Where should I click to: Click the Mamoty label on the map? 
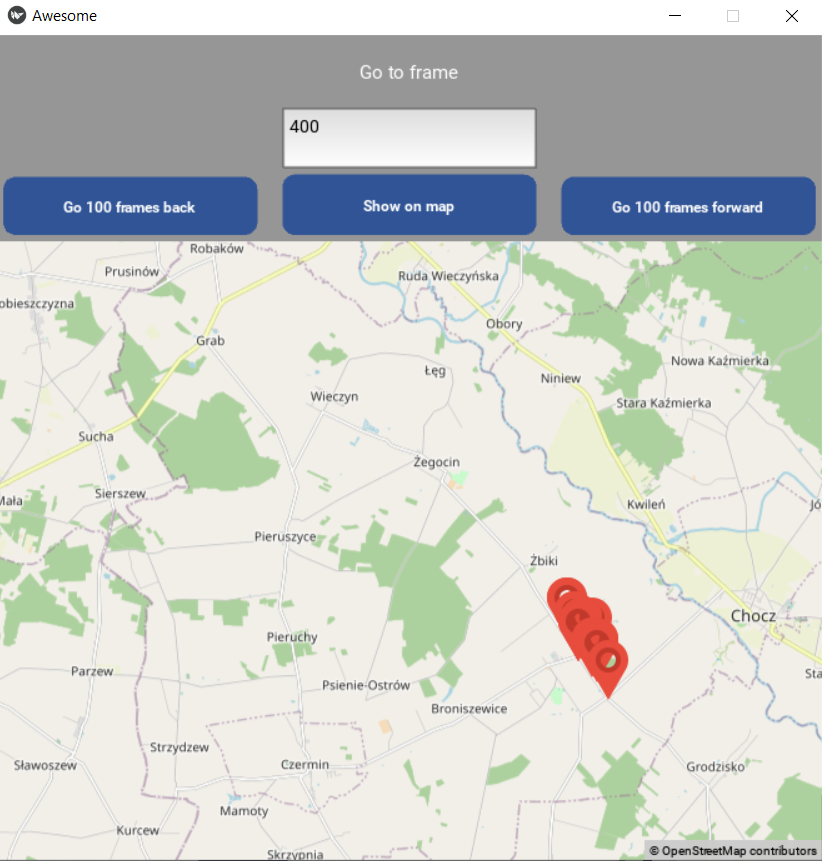click(244, 811)
